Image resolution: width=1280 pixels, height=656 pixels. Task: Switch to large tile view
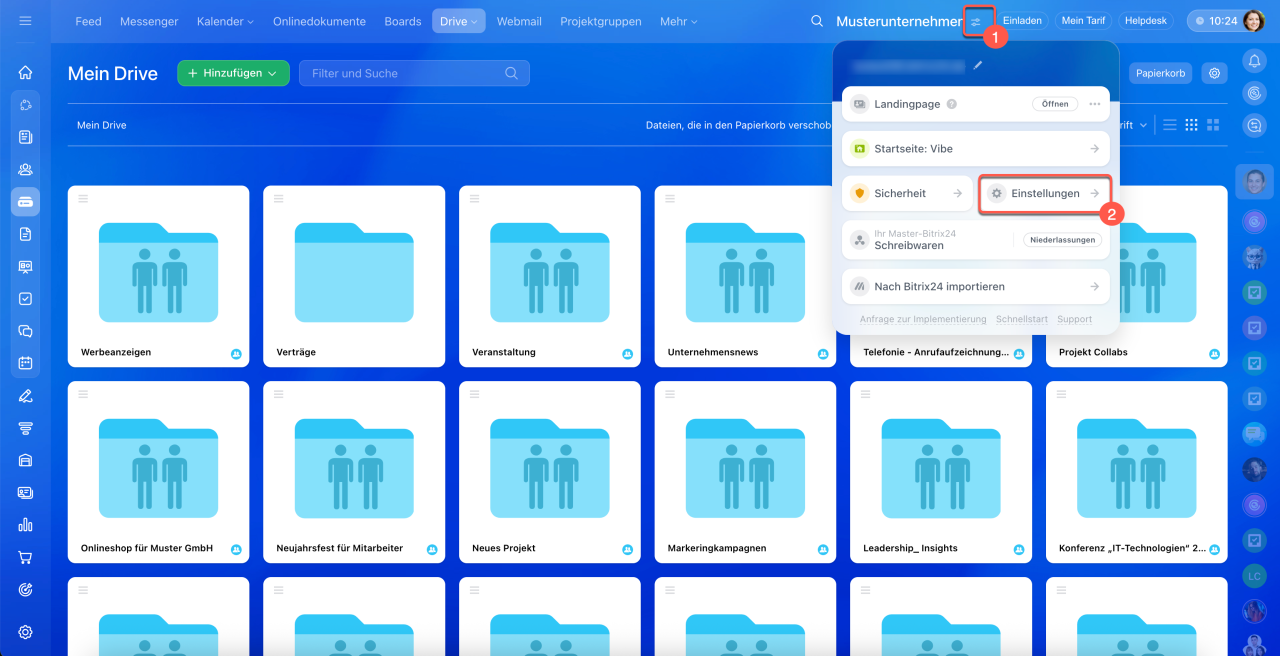coord(1213,125)
